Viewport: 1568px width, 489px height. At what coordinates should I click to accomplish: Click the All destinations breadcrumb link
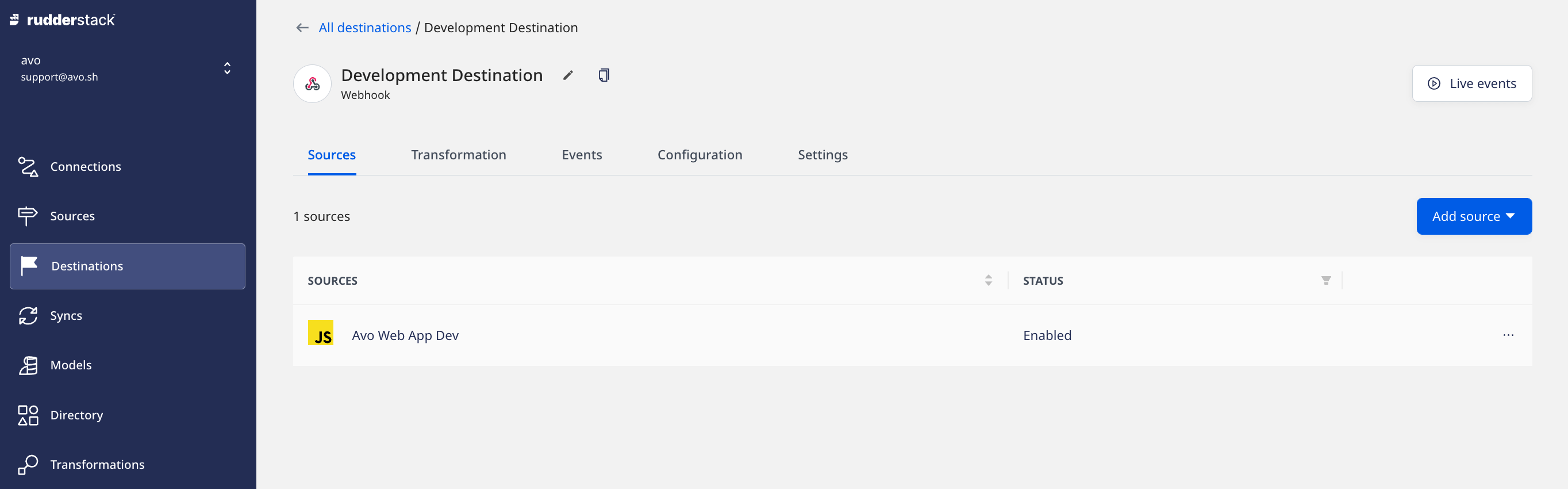coord(364,28)
